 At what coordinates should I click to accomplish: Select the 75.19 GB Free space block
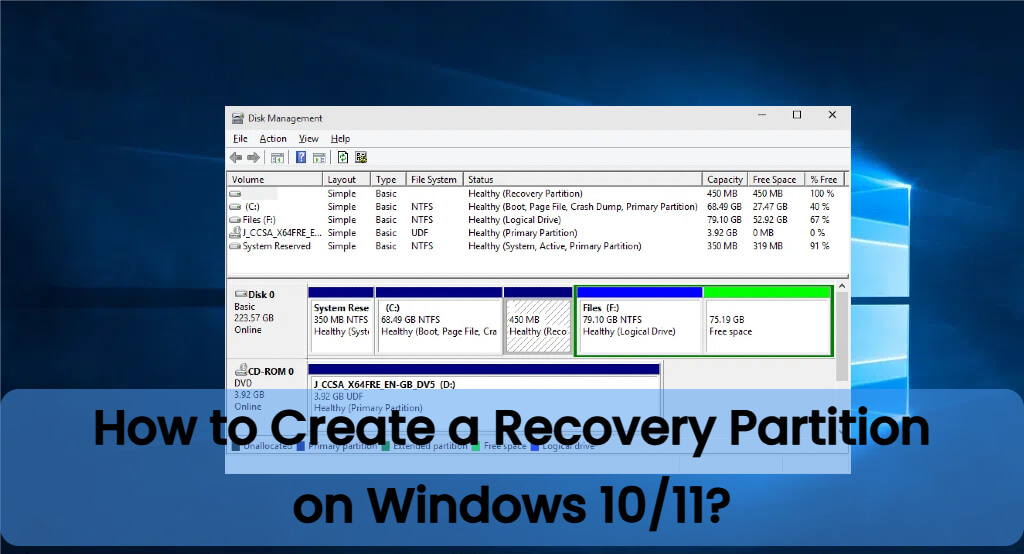pos(767,320)
